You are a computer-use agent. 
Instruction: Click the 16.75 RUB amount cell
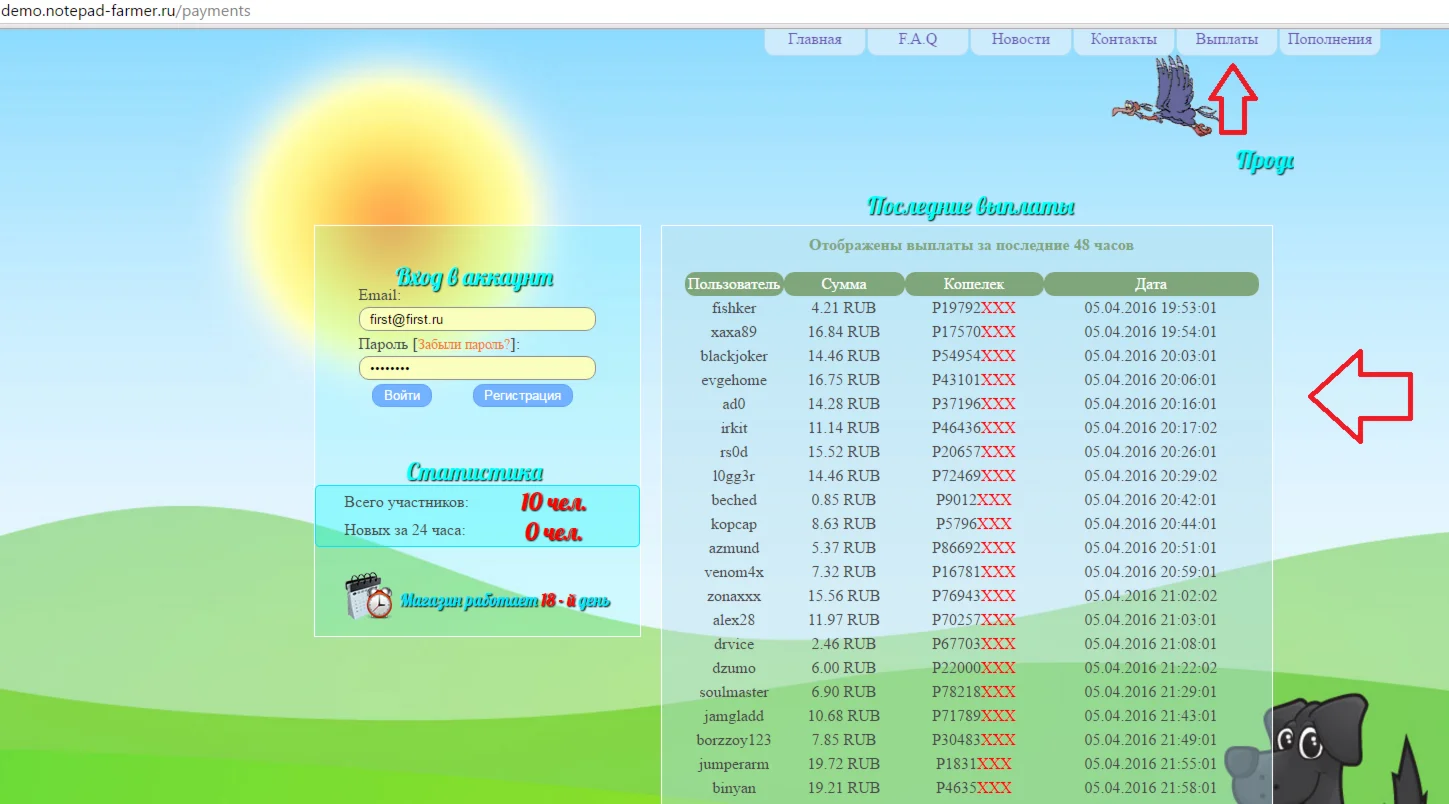(x=844, y=380)
